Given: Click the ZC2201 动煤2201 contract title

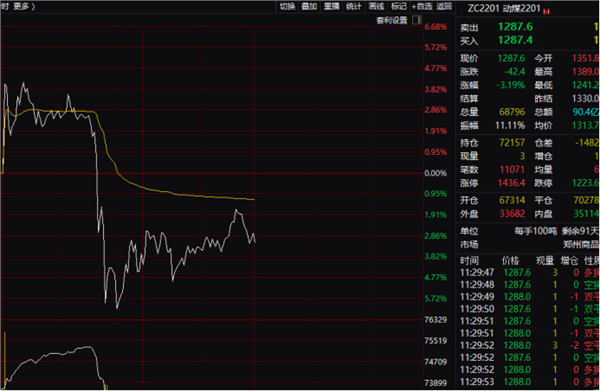Looking at the screenshot, I should [504, 8].
